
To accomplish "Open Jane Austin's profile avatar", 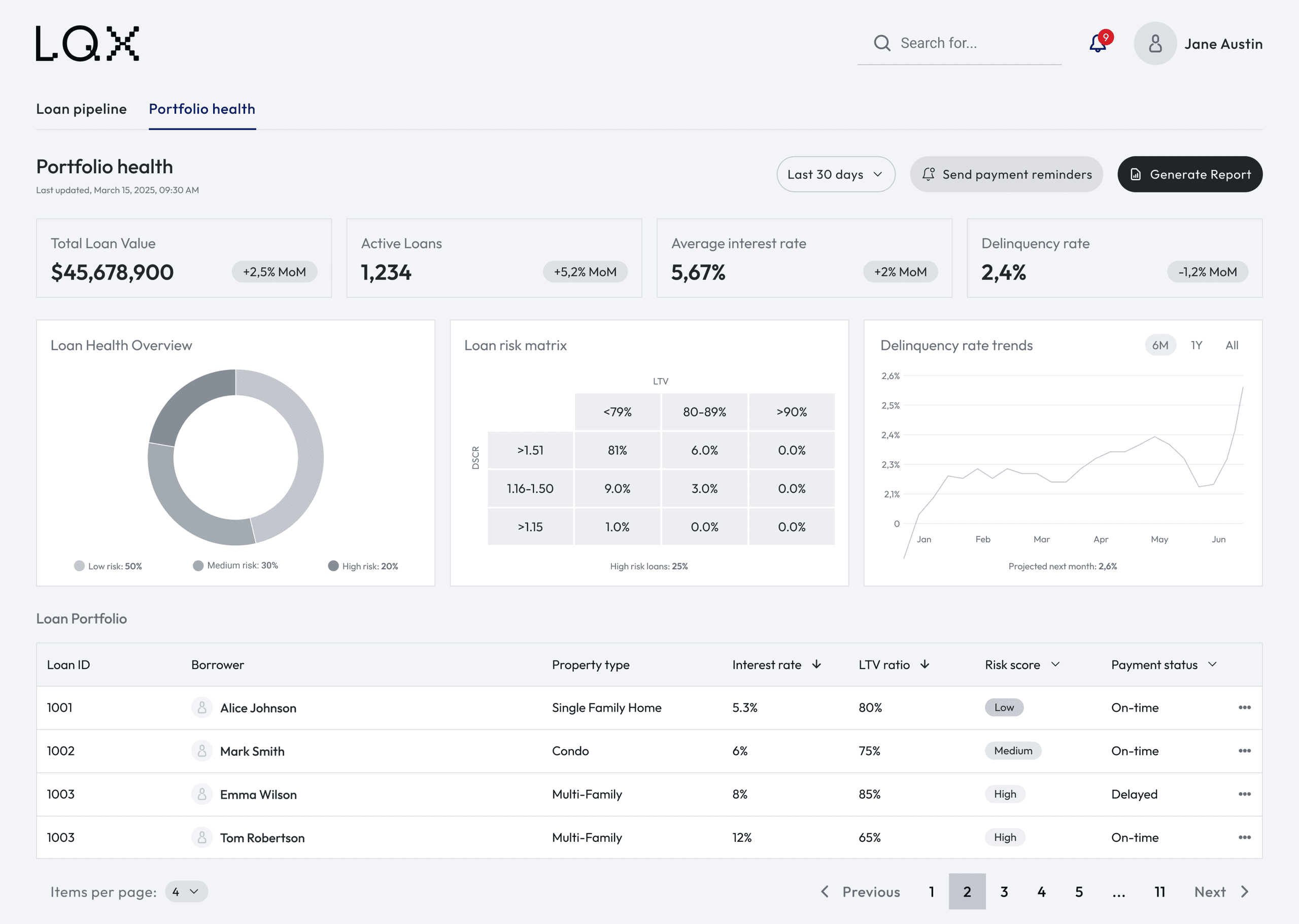I will [x=1154, y=43].
